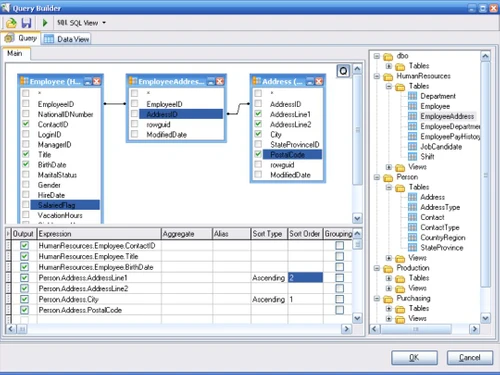Click the Purchasing folder icon
Screen dimensions: 500x375
pos(388,299)
